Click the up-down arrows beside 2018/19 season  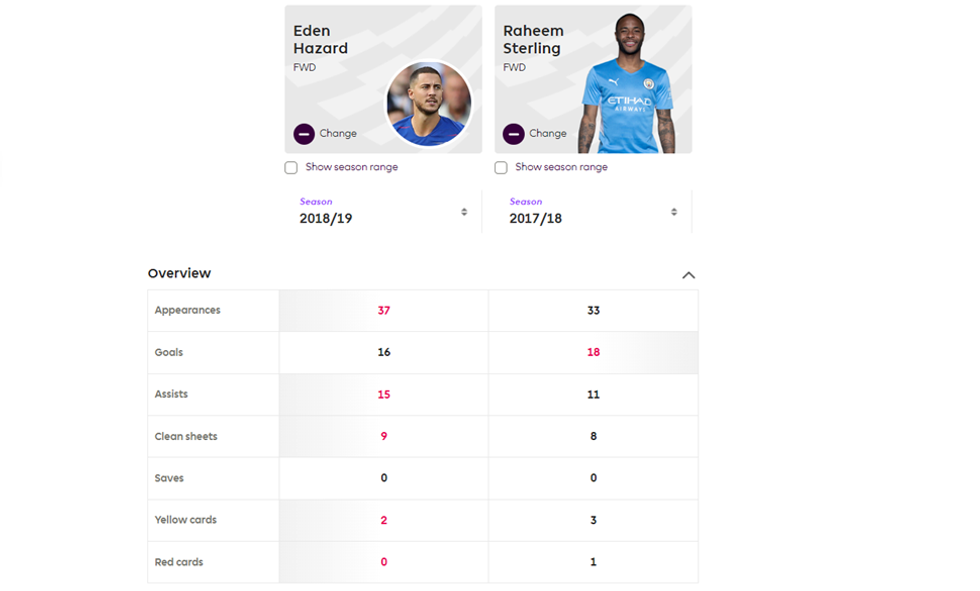(464, 212)
